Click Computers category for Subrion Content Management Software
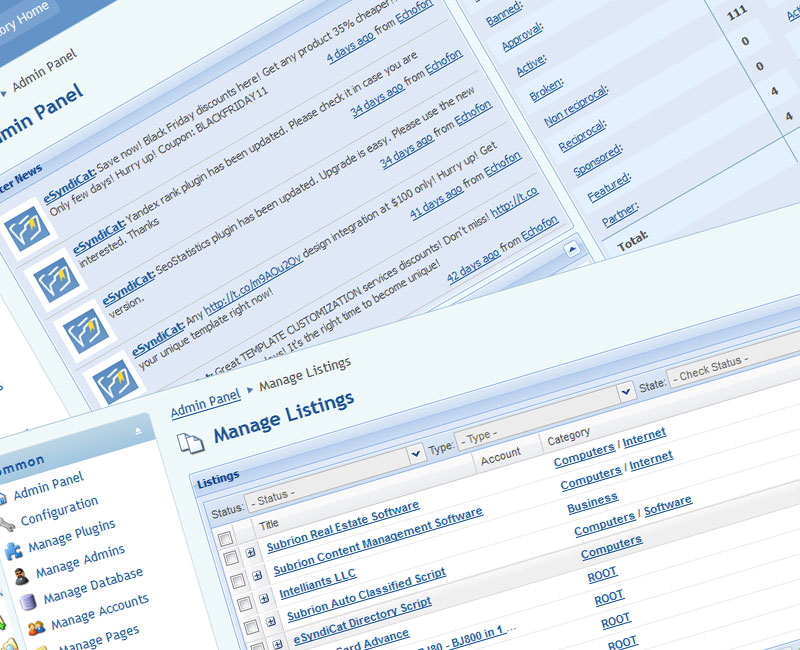The image size is (800, 650). (591, 480)
